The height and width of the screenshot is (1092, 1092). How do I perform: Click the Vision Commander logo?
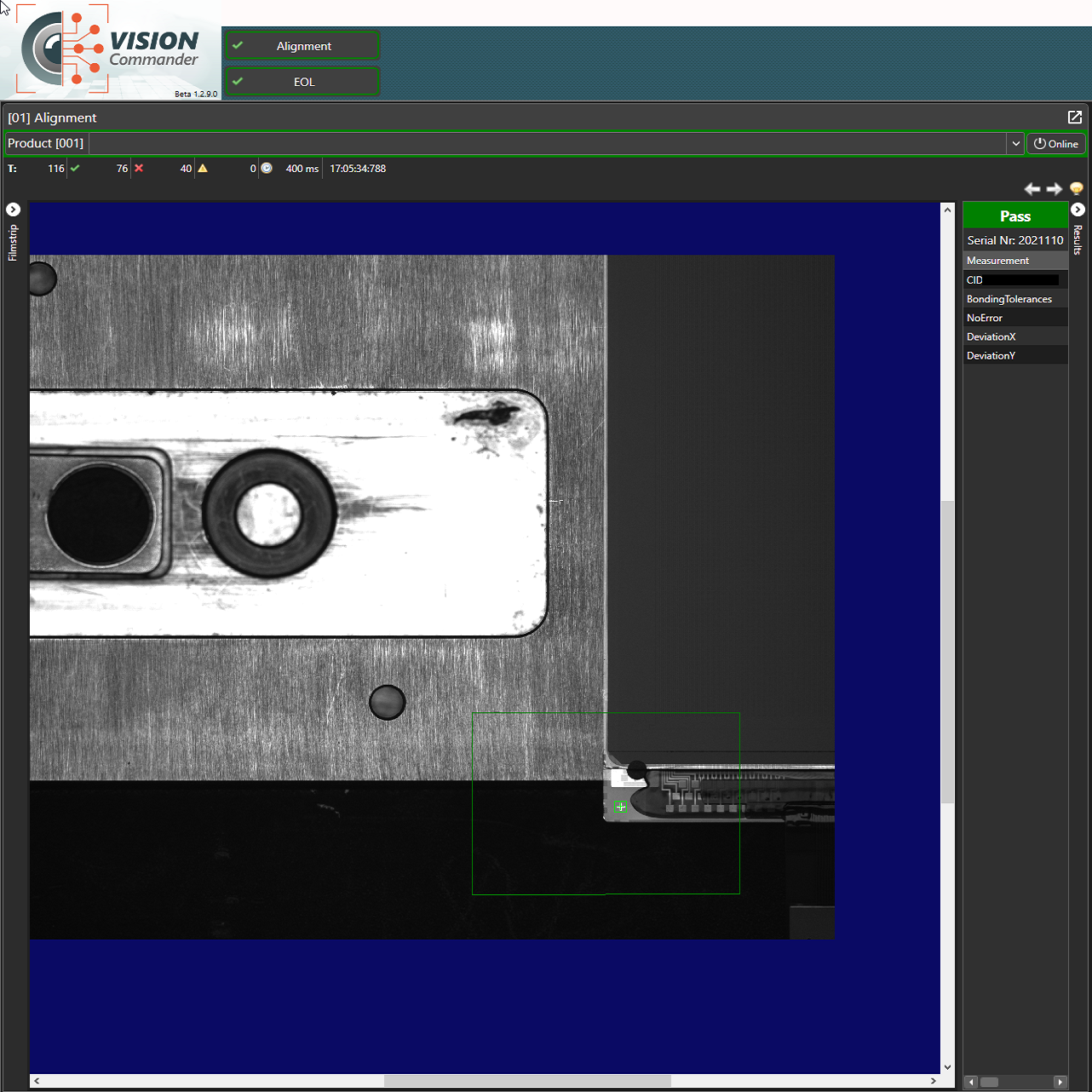point(111,51)
